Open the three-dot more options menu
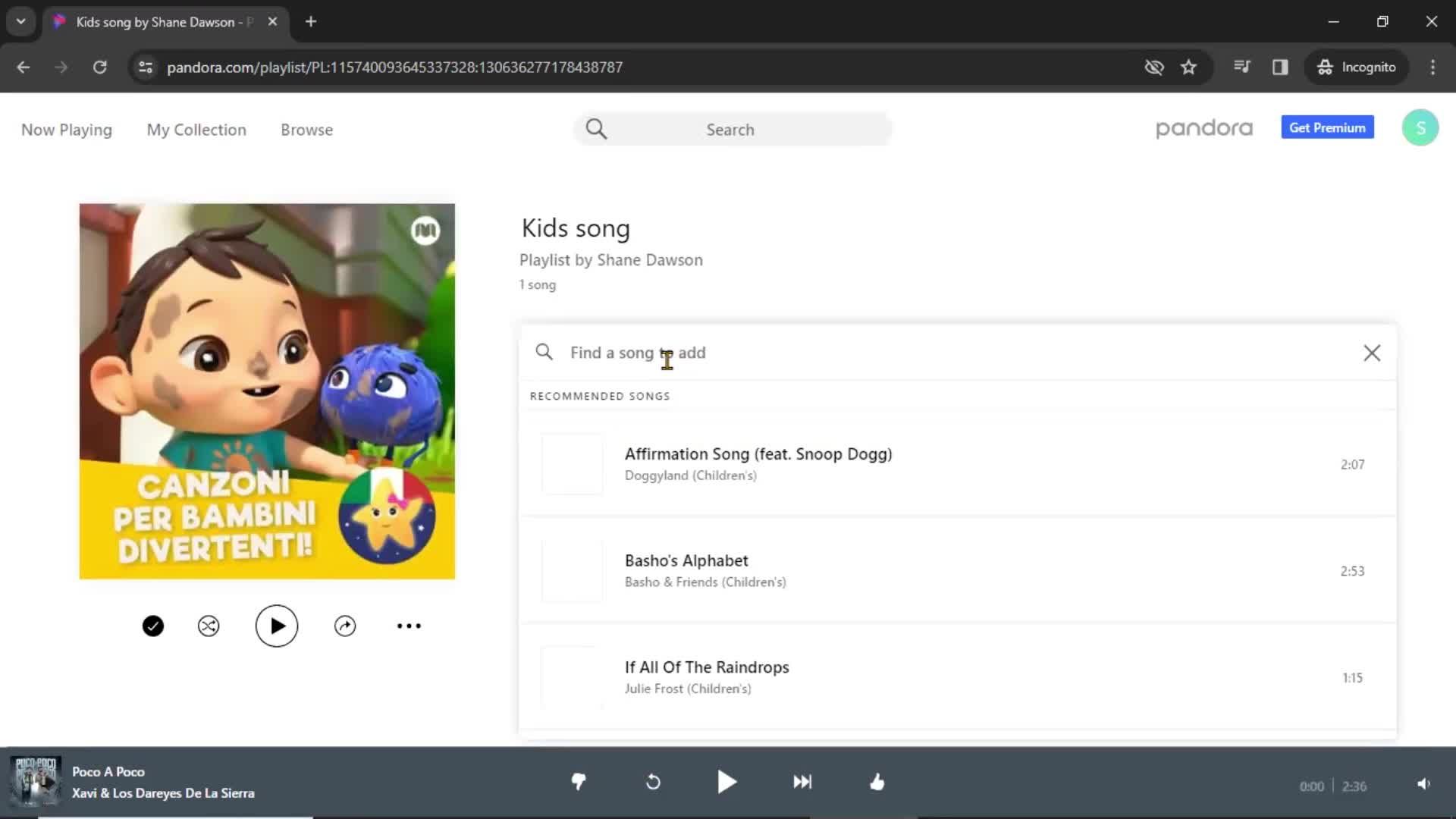 pos(409,626)
